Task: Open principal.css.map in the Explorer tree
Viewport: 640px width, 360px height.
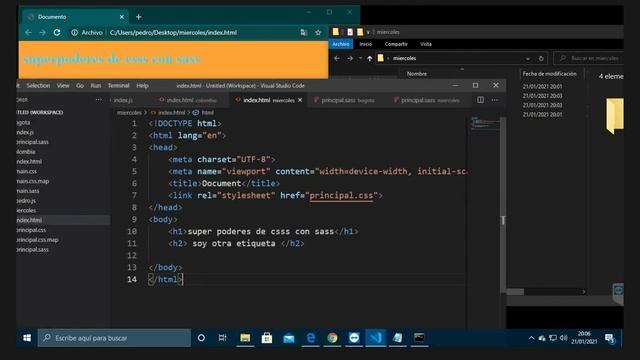Action: coord(38,240)
